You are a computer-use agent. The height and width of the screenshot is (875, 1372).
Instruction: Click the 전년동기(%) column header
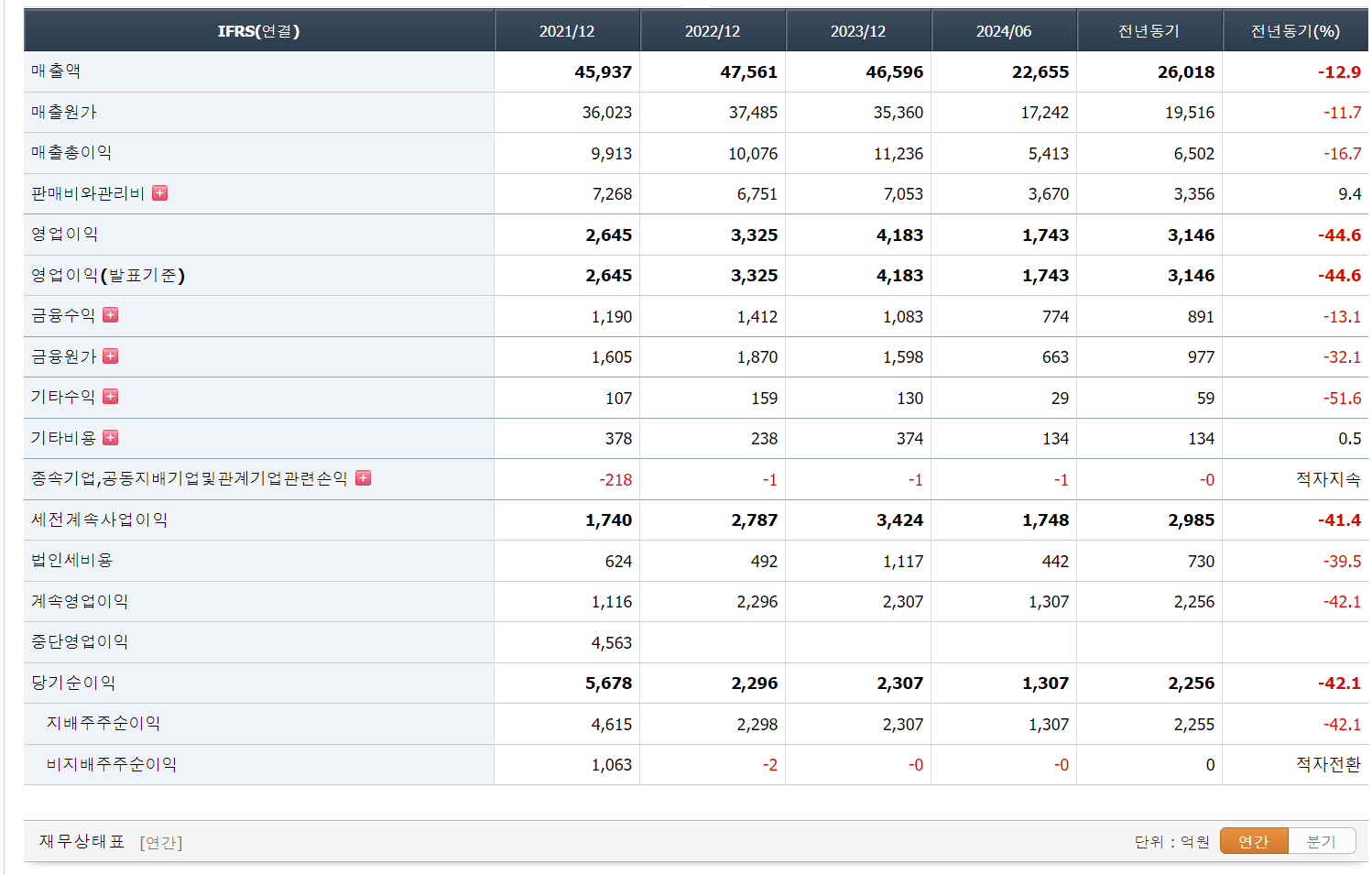point(1296,31)
